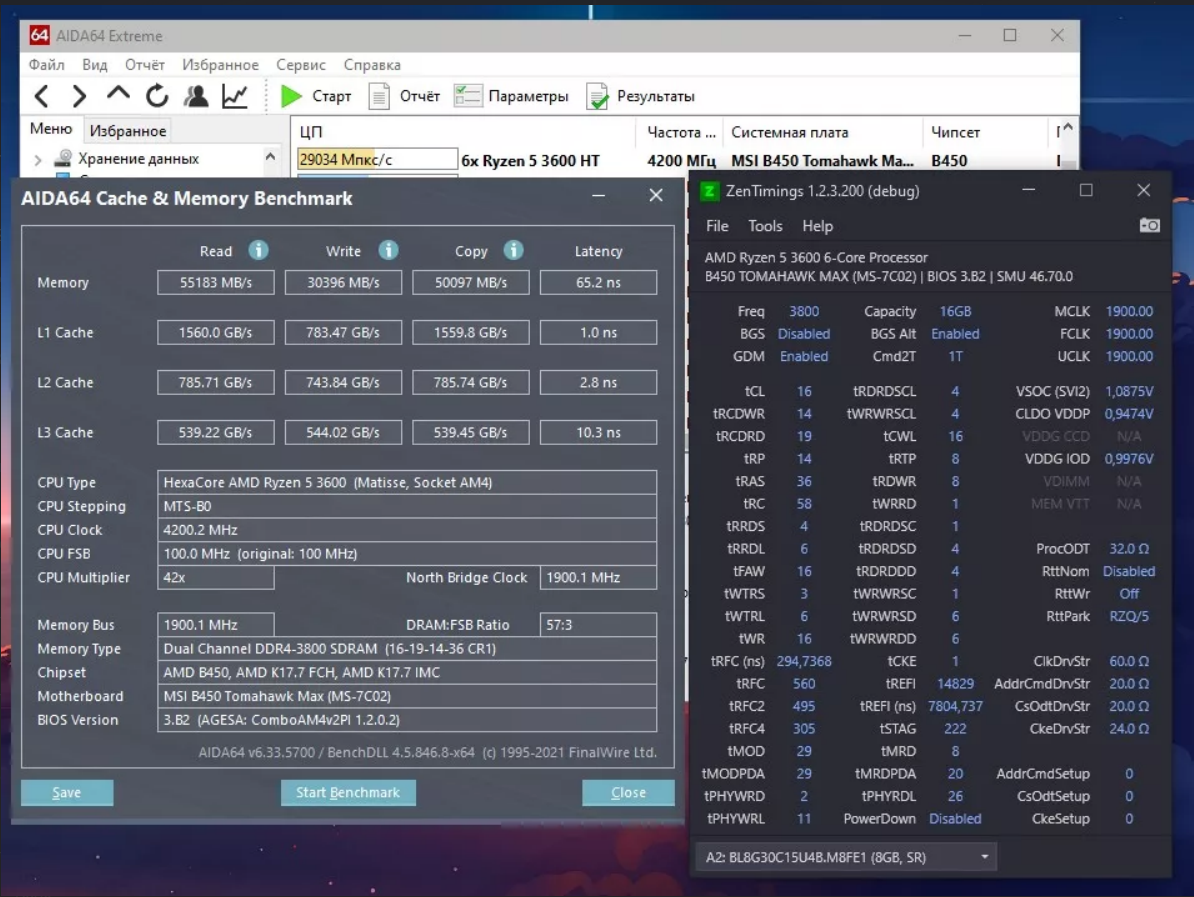This screenshot has height=897, width=1194.
Task: Open Результаты in the AIDA64 toolbar
Action: click(640, 96)
